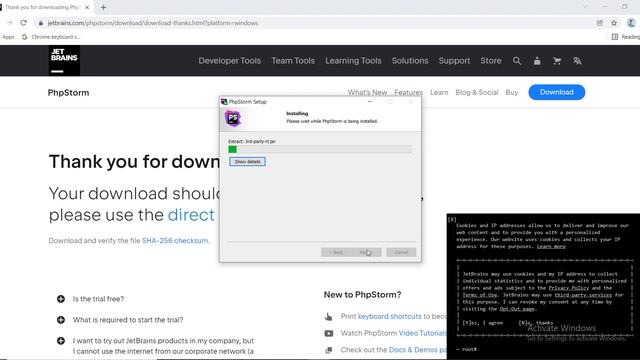Open Support menu

[454, 61]
